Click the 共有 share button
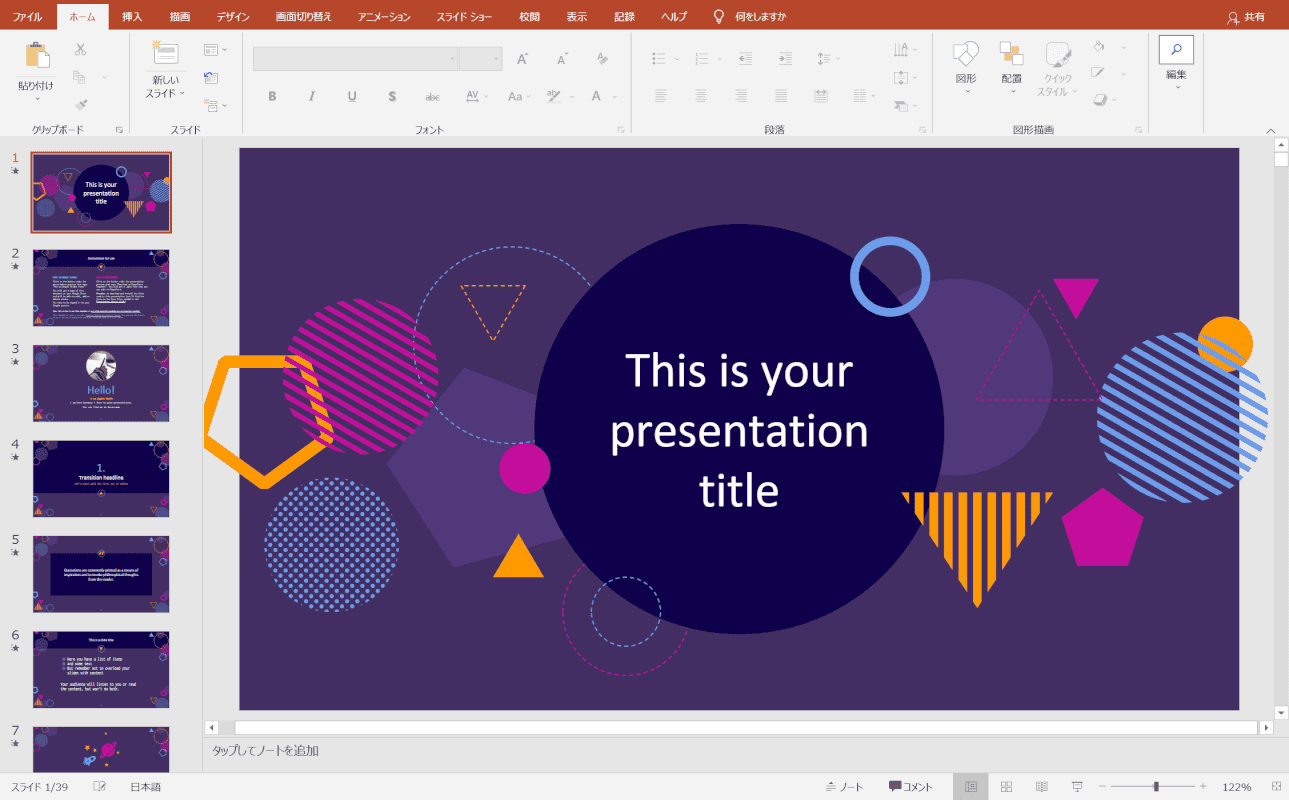 click(x=1246, y=17)
